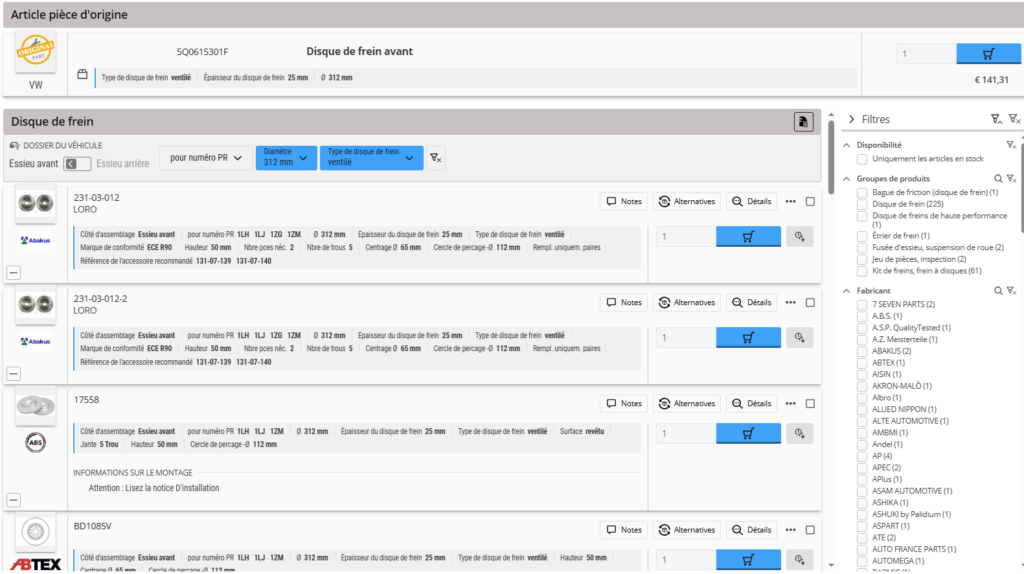Image resolution: width=1024 pixels, height=574 pixels.
Task: Search within Groupes de produits
Action: tap(998, 178)
